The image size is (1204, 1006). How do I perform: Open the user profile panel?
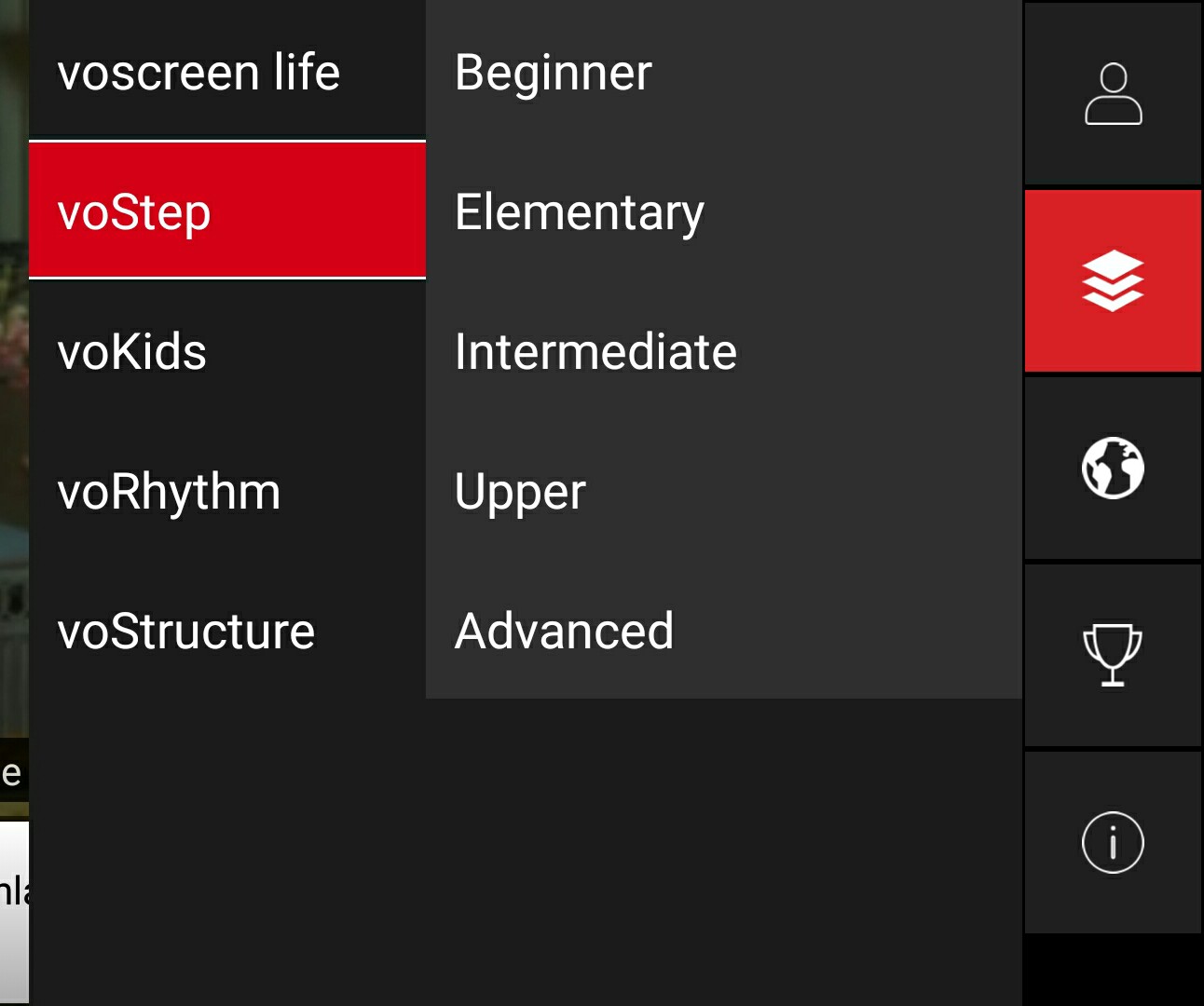click(x=1113, y=93)
